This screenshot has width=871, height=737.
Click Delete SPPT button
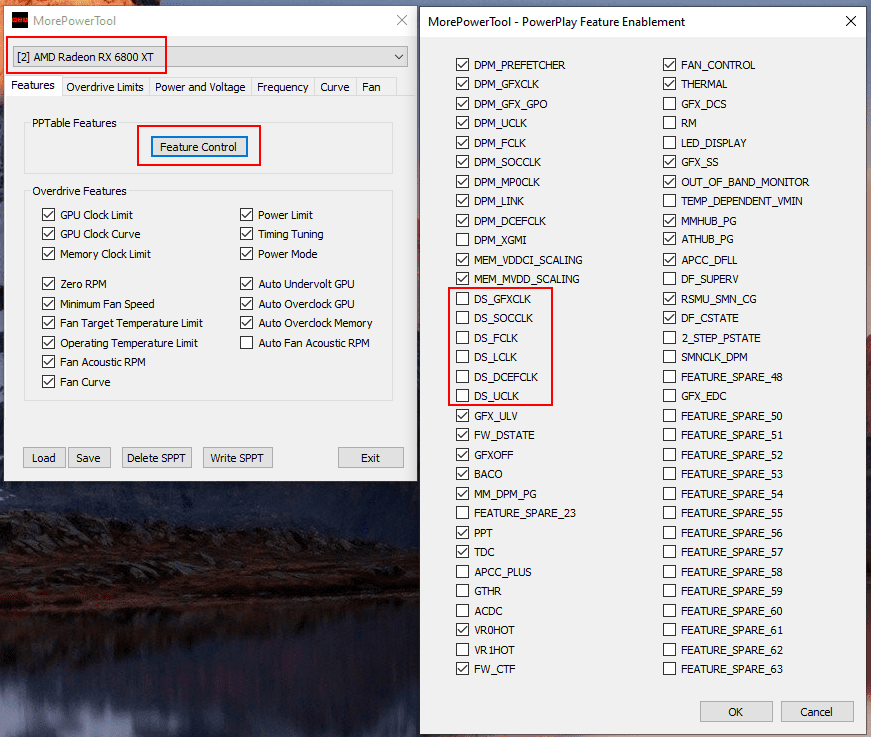pyautogui.click(x=156, y=458)
